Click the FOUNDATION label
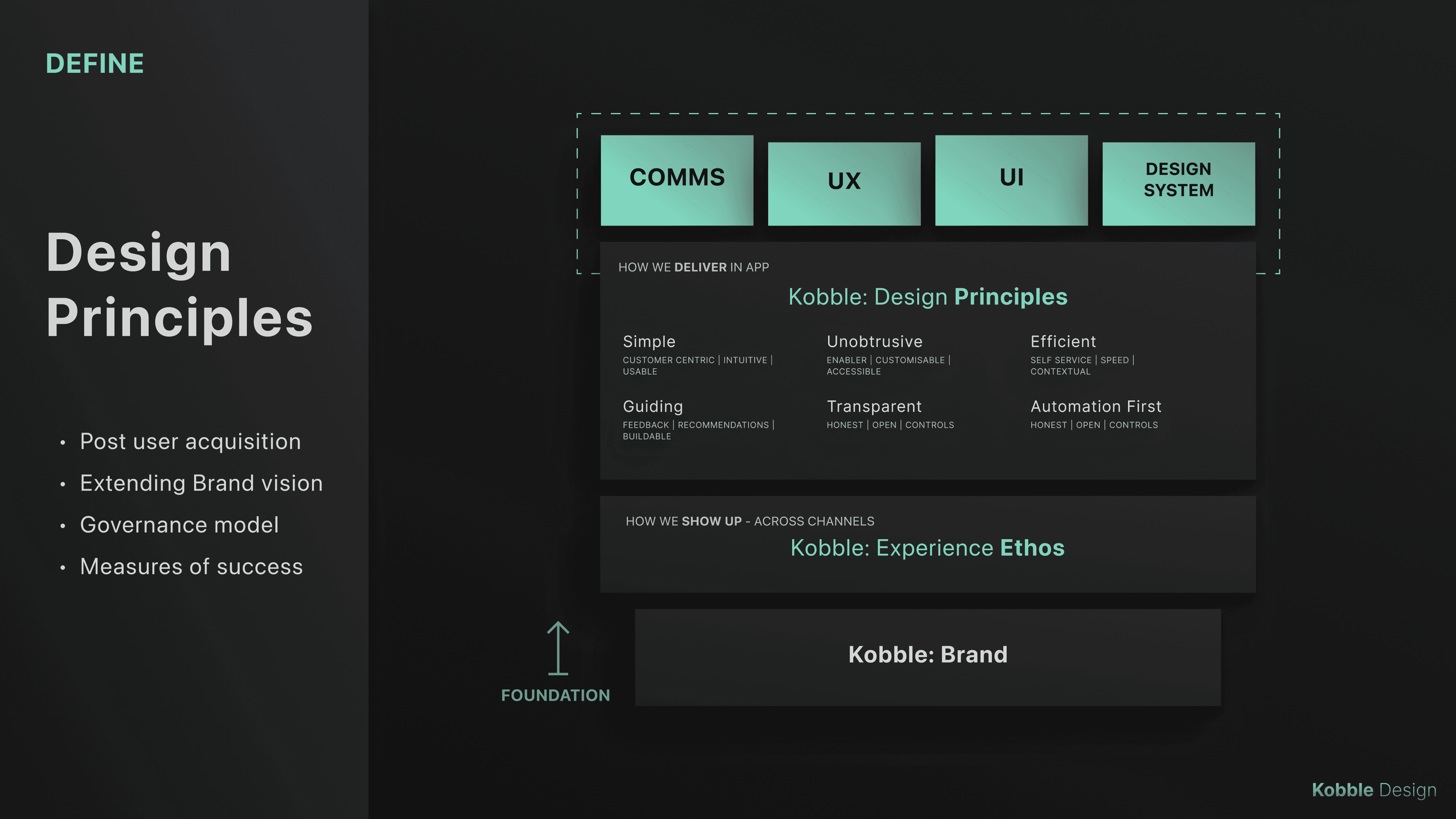The height and width of the screenshot is (819, 1456). pos(555,695)
